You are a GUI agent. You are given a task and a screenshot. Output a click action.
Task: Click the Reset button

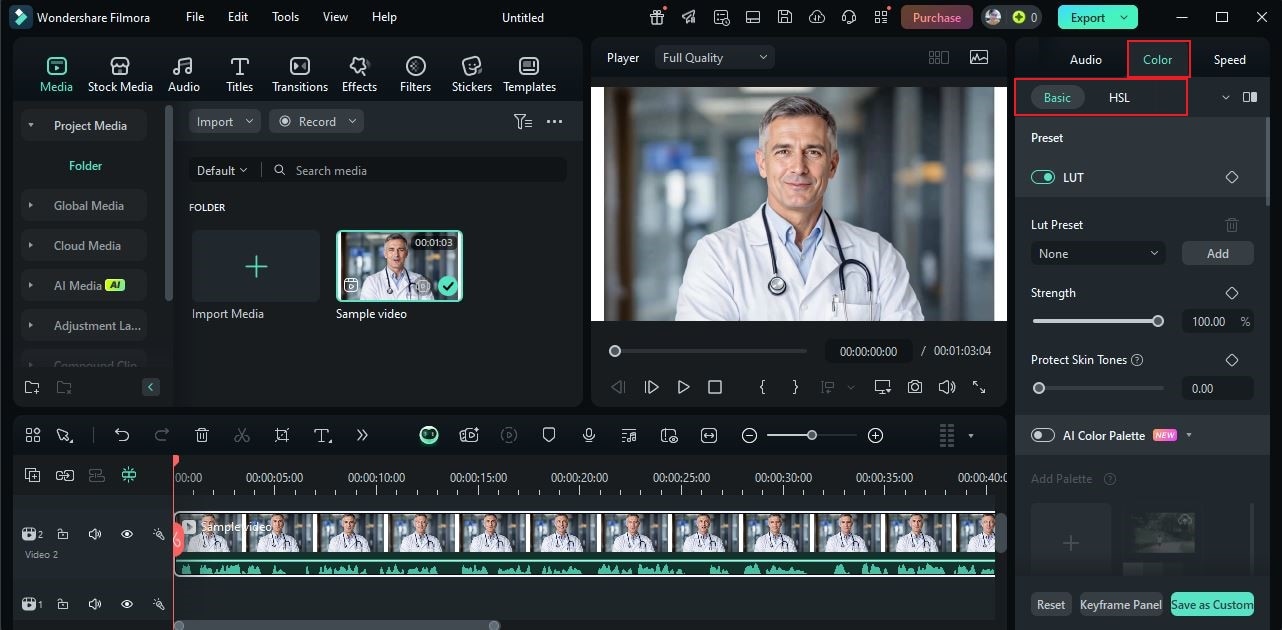pyautogui.click(x=1051, y=604)
